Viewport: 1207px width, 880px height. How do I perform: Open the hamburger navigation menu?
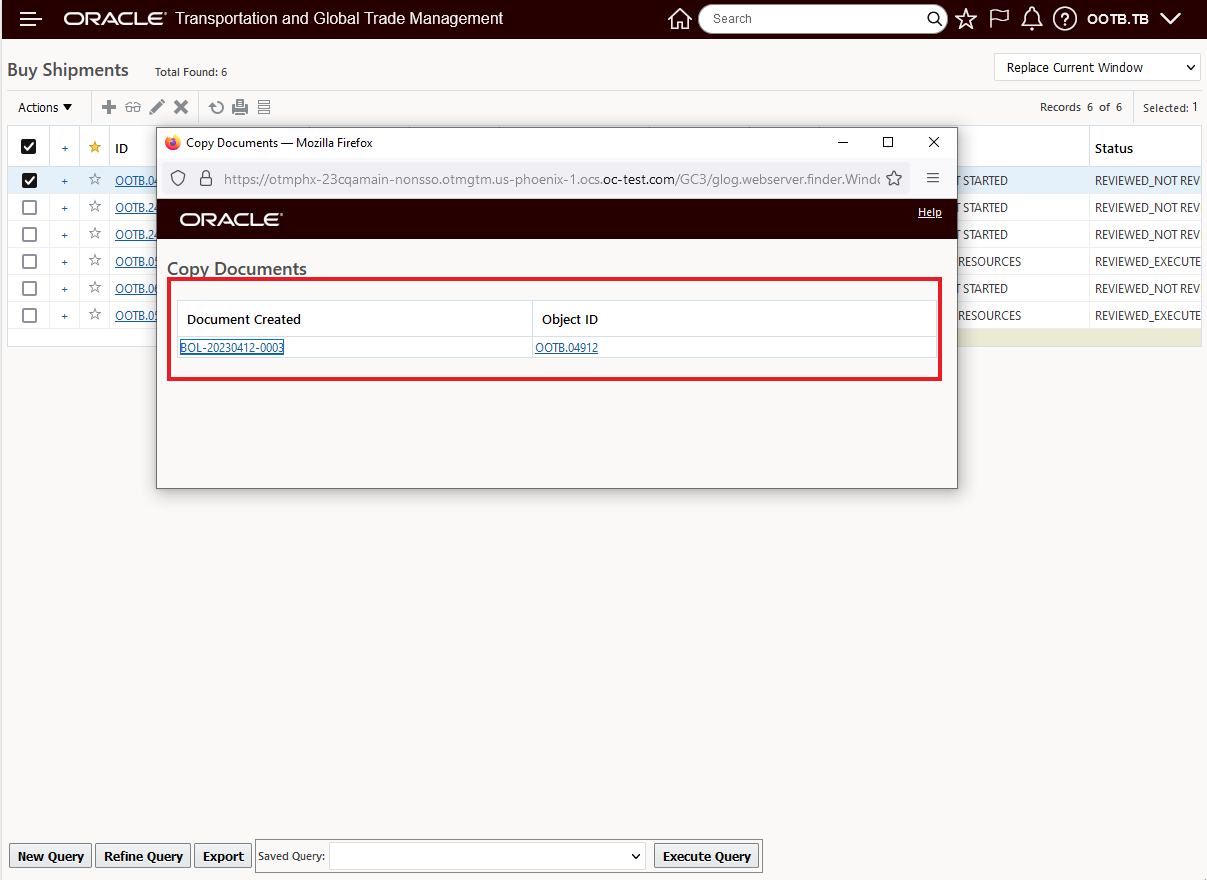(31, 19)
